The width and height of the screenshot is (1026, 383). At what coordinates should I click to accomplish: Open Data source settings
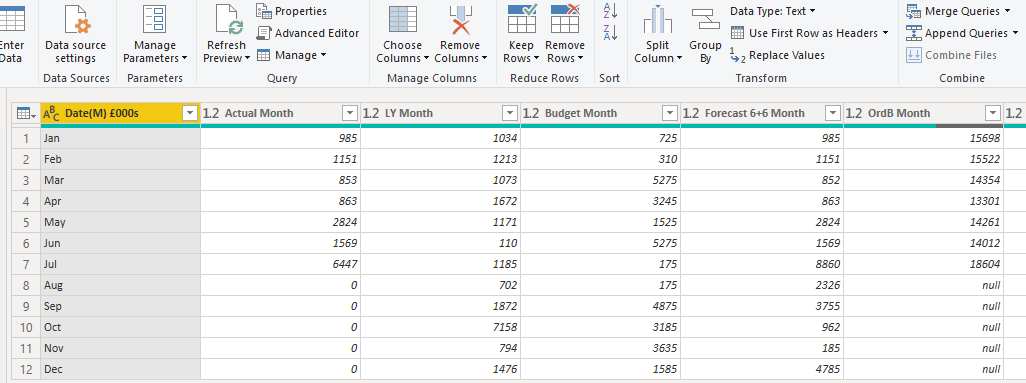tap(75, 33)
